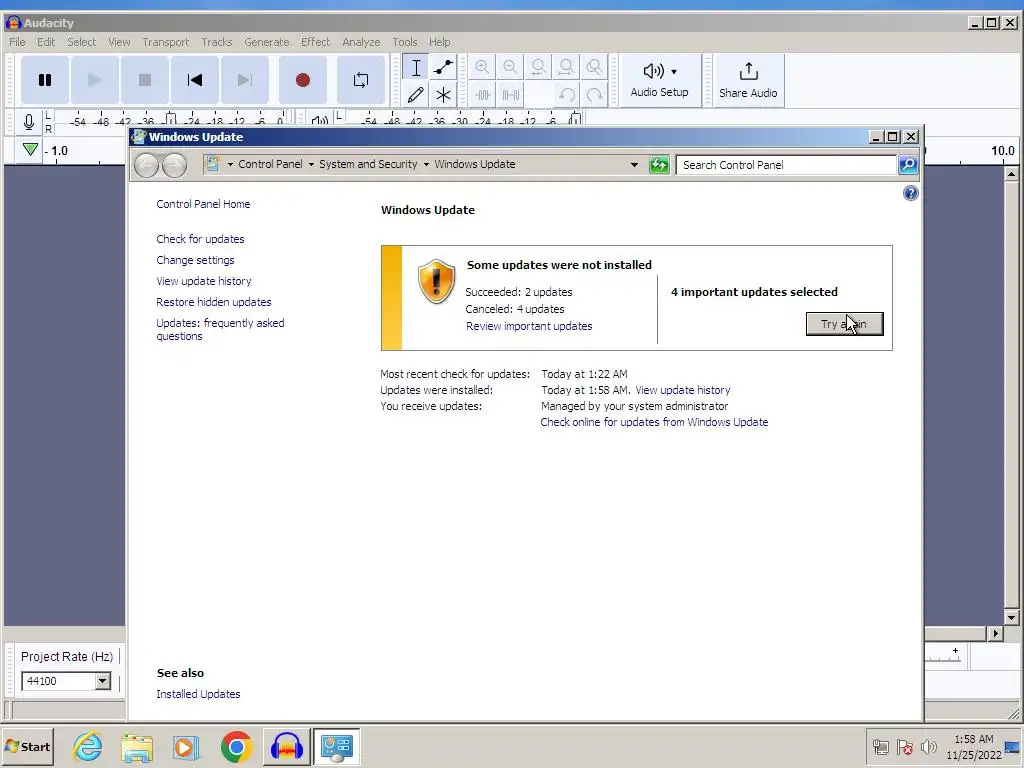This screenshot has width=1024, height=768.
Task: Open Audacity Effect menu
Action: click(315, 42)
